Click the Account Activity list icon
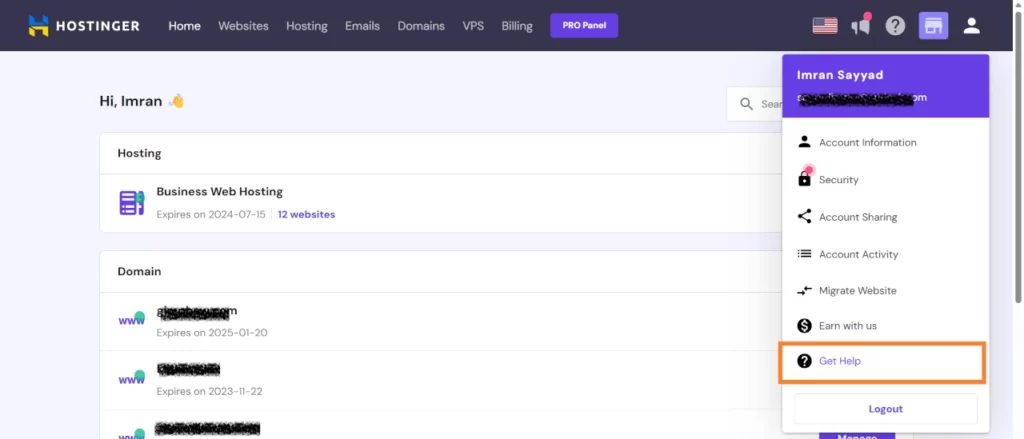This screenshot has height=439, width=1024. pyautogui.click(x=805, y=253)
